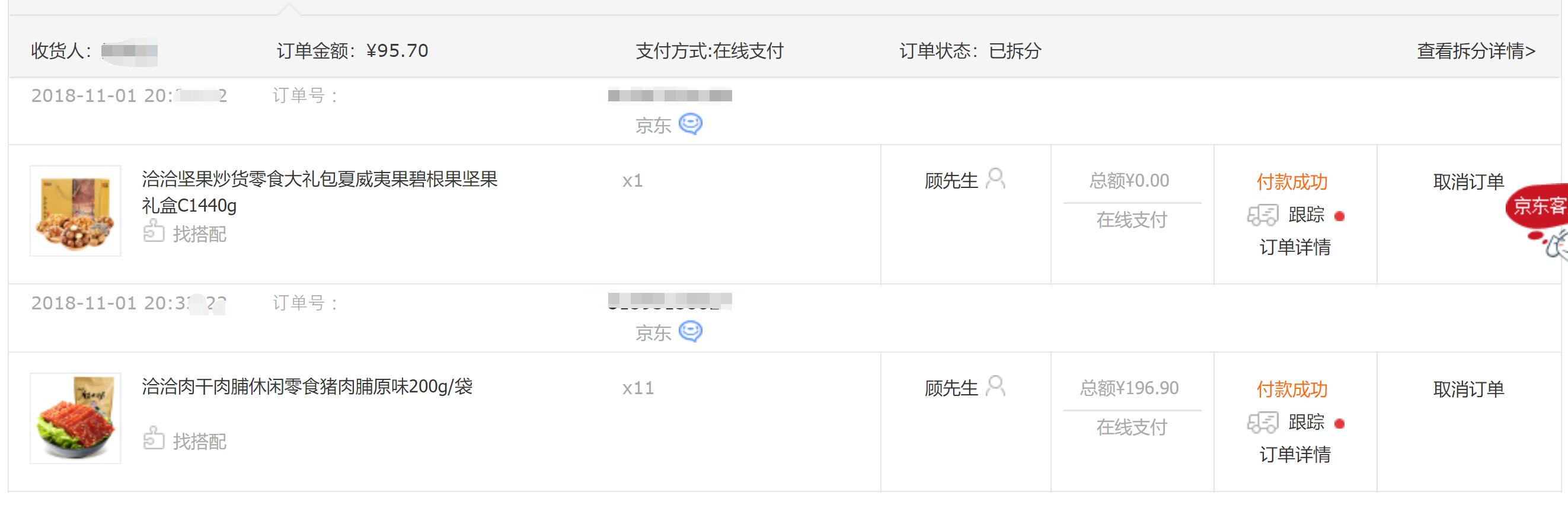Open the 洽洽肉干肉脯 product title link
The height and width of the screenshot is (508, 1568).
(x=307, y=386)
